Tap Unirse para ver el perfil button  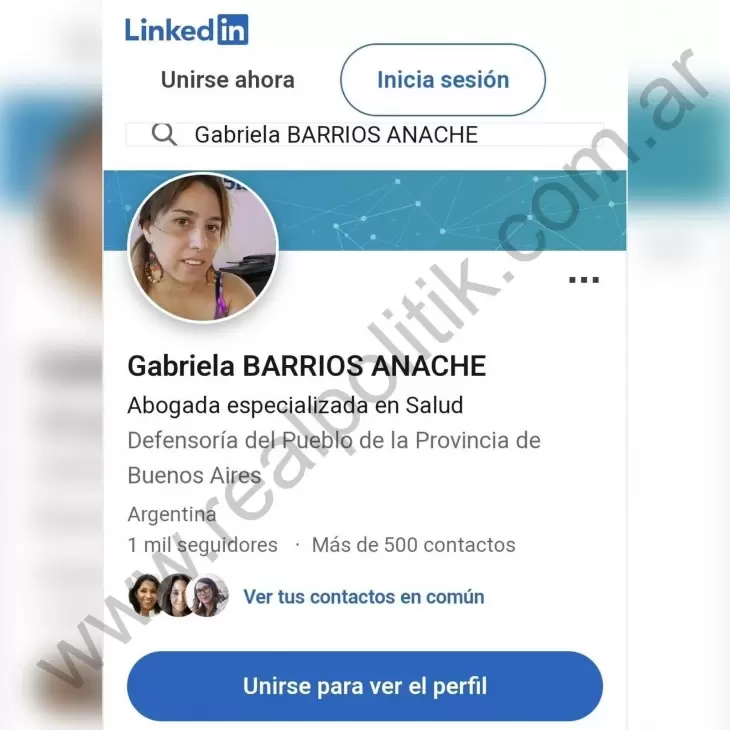coord(365,686)
